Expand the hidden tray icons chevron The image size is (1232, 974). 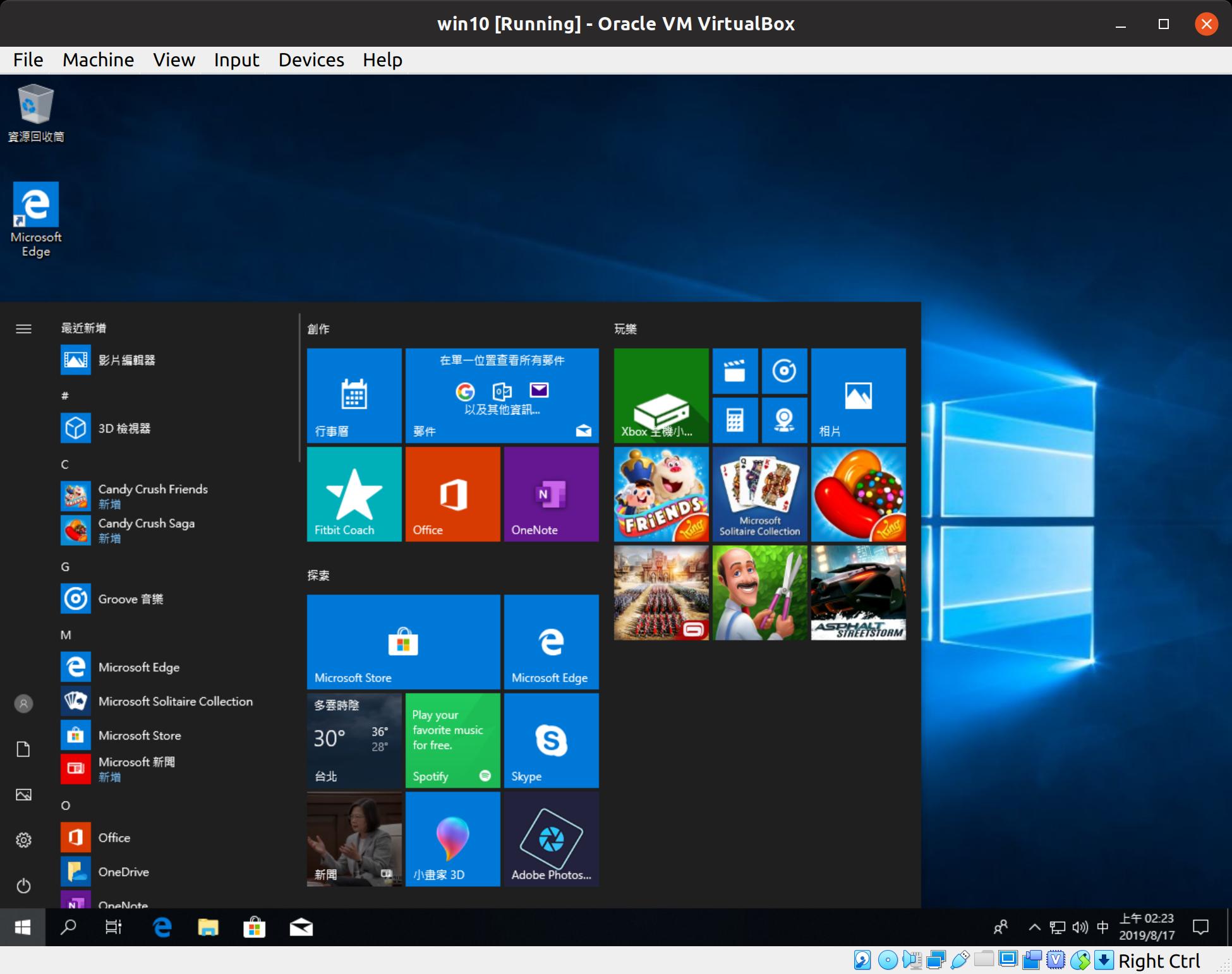1034,927
